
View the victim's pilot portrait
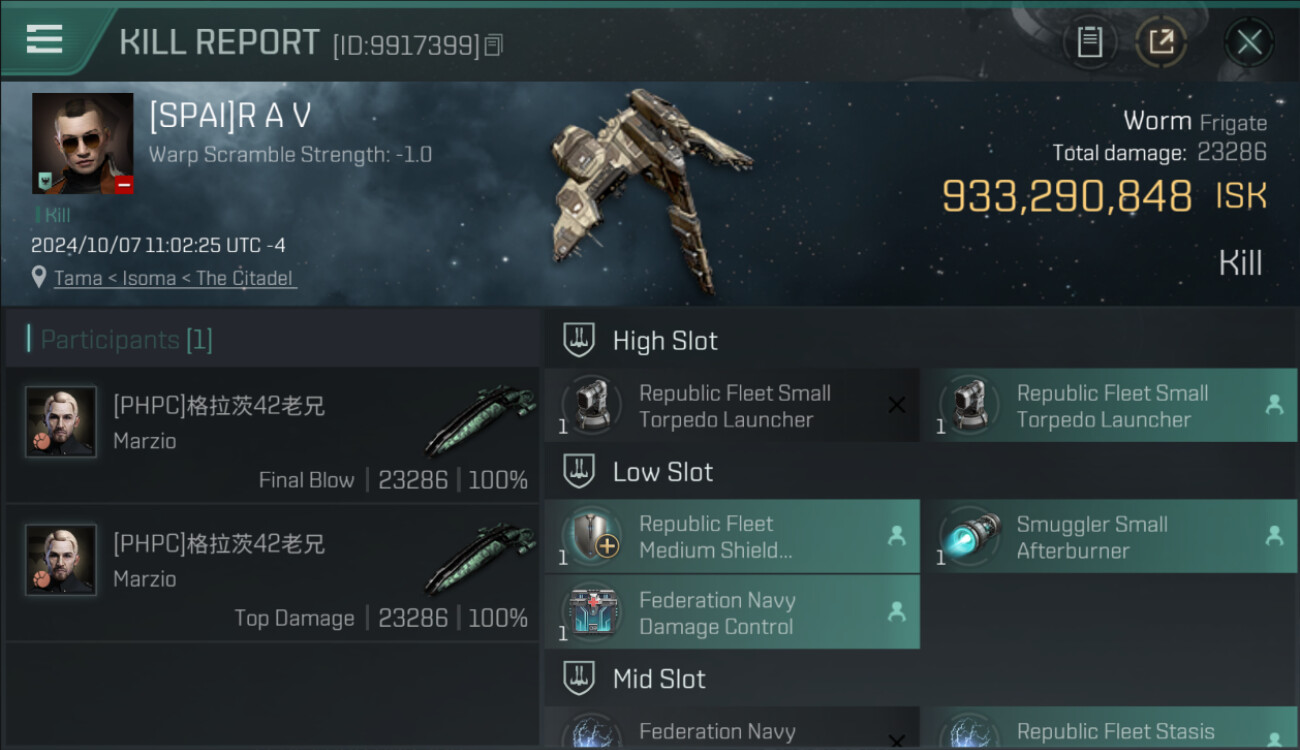tap(82, 144)
